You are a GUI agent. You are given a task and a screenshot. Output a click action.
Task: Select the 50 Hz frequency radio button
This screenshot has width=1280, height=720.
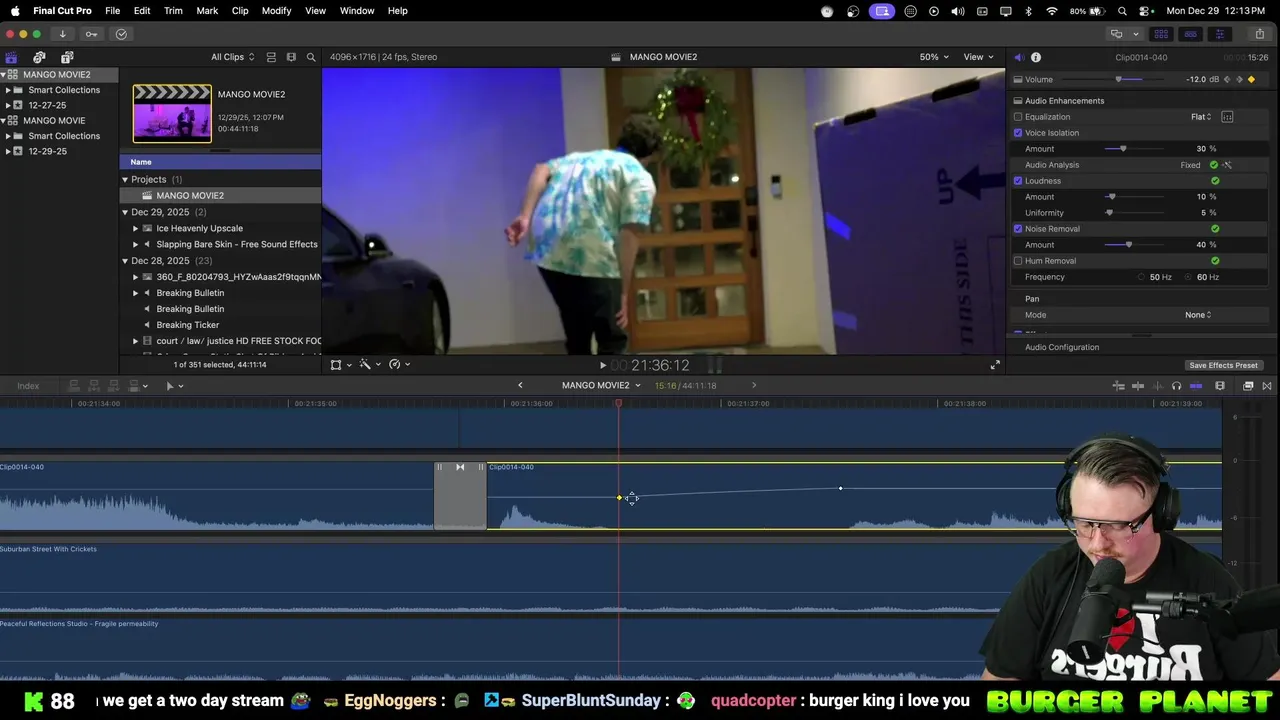click(x=1141, y=277)
